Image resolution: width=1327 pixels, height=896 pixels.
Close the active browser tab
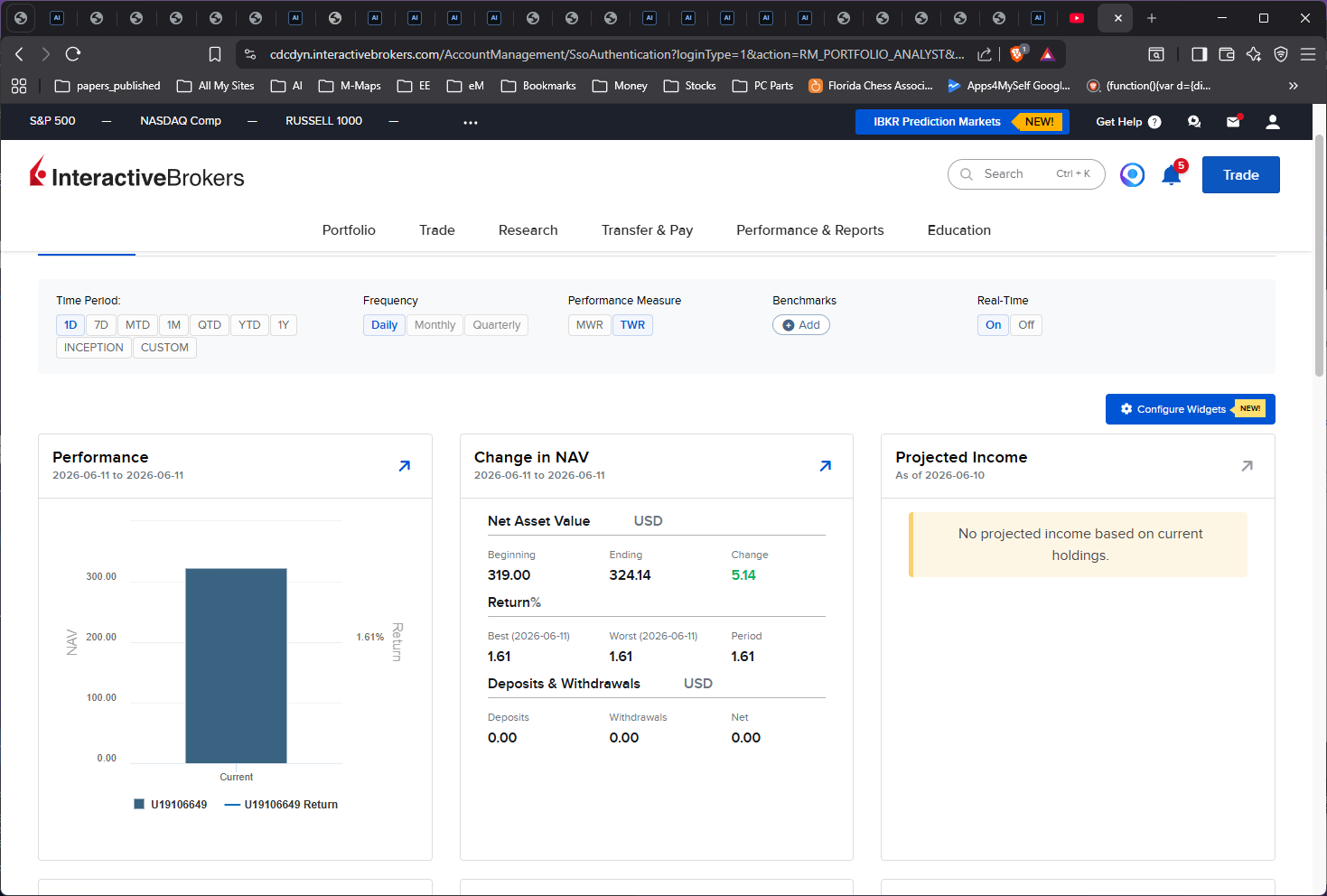point(1117,18)
